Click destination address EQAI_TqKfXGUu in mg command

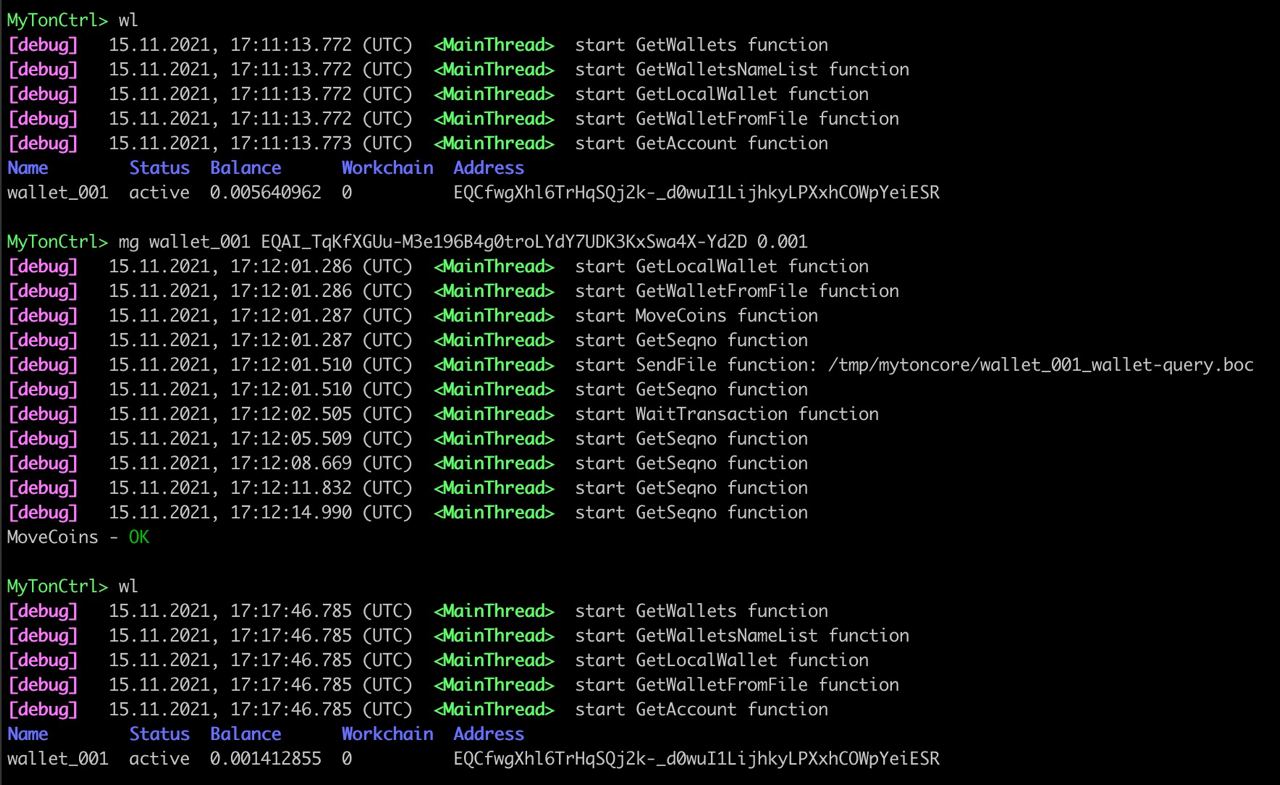[x=504, y=241]
